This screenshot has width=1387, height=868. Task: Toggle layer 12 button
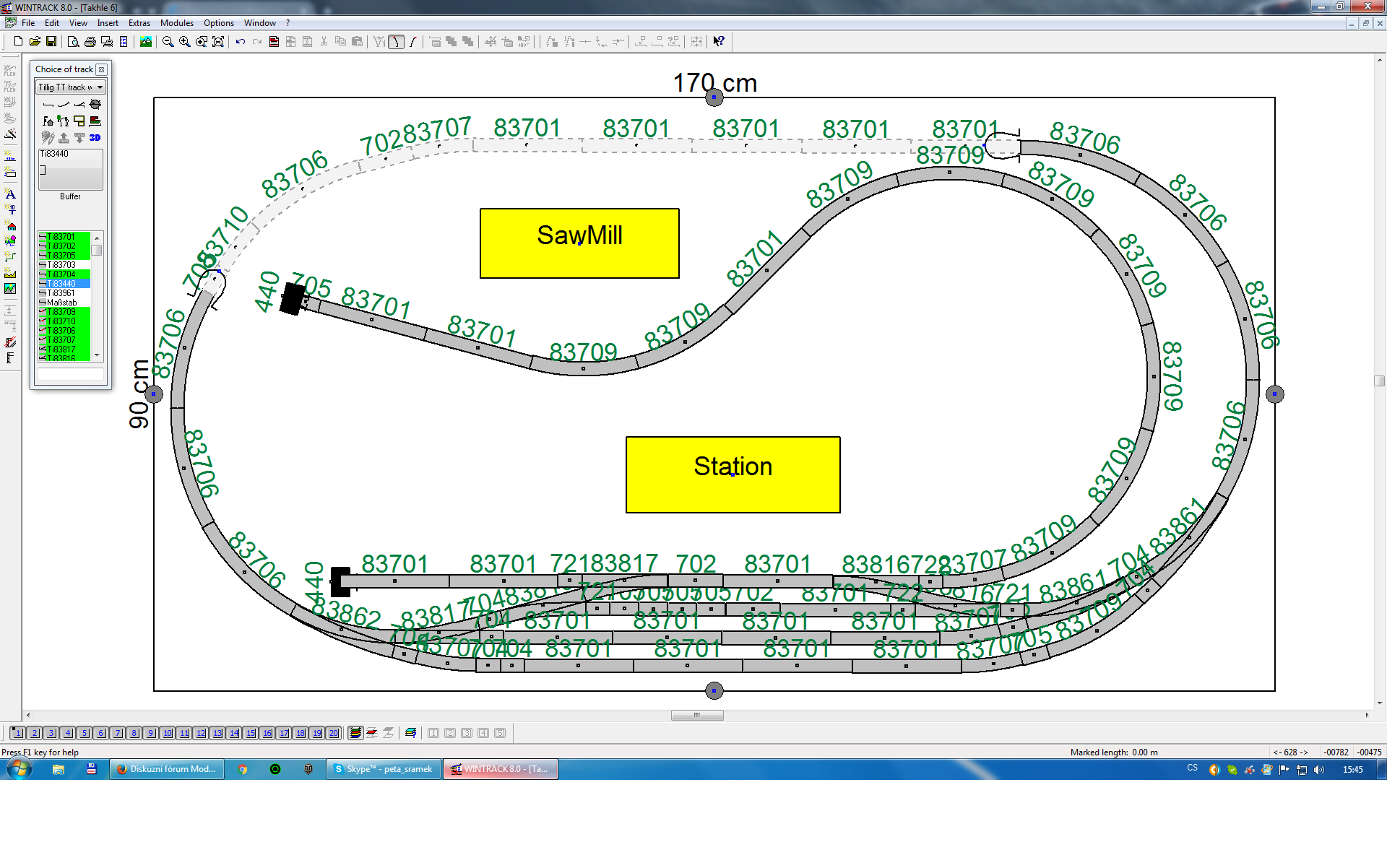pyautogui.click(x=200, y=733)
